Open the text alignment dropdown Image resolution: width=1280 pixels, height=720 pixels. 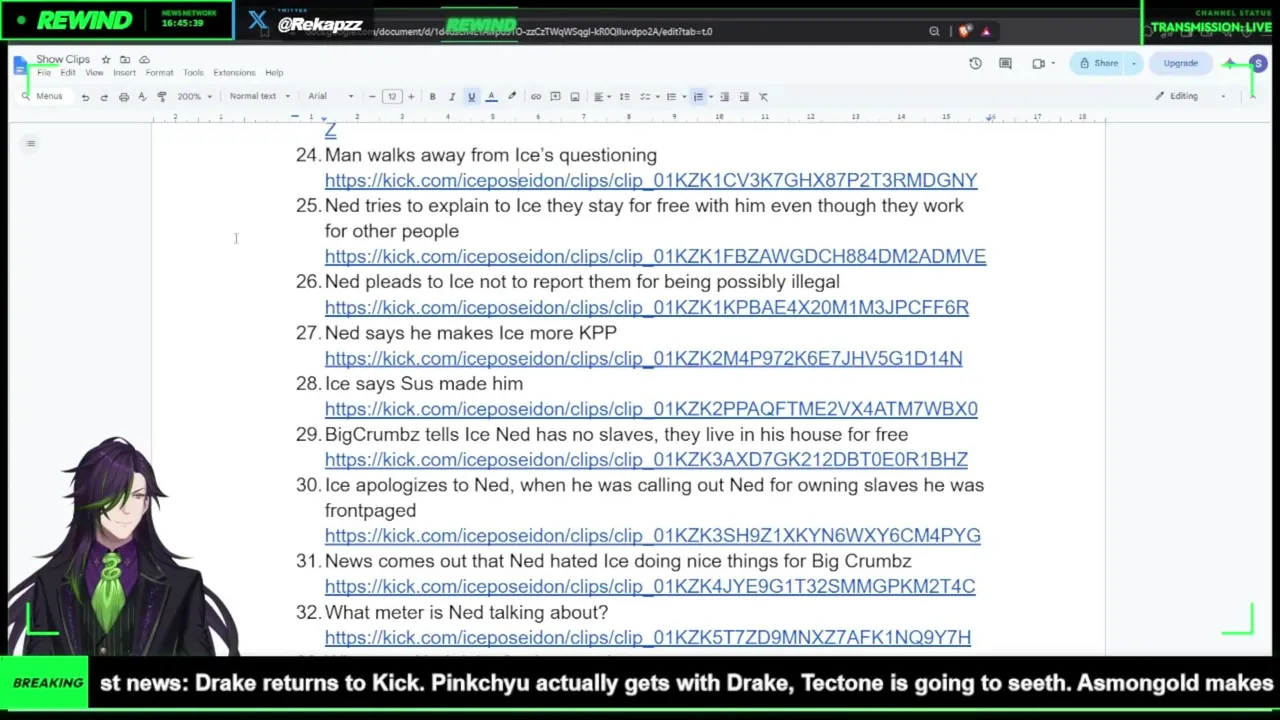click(600, 97)
